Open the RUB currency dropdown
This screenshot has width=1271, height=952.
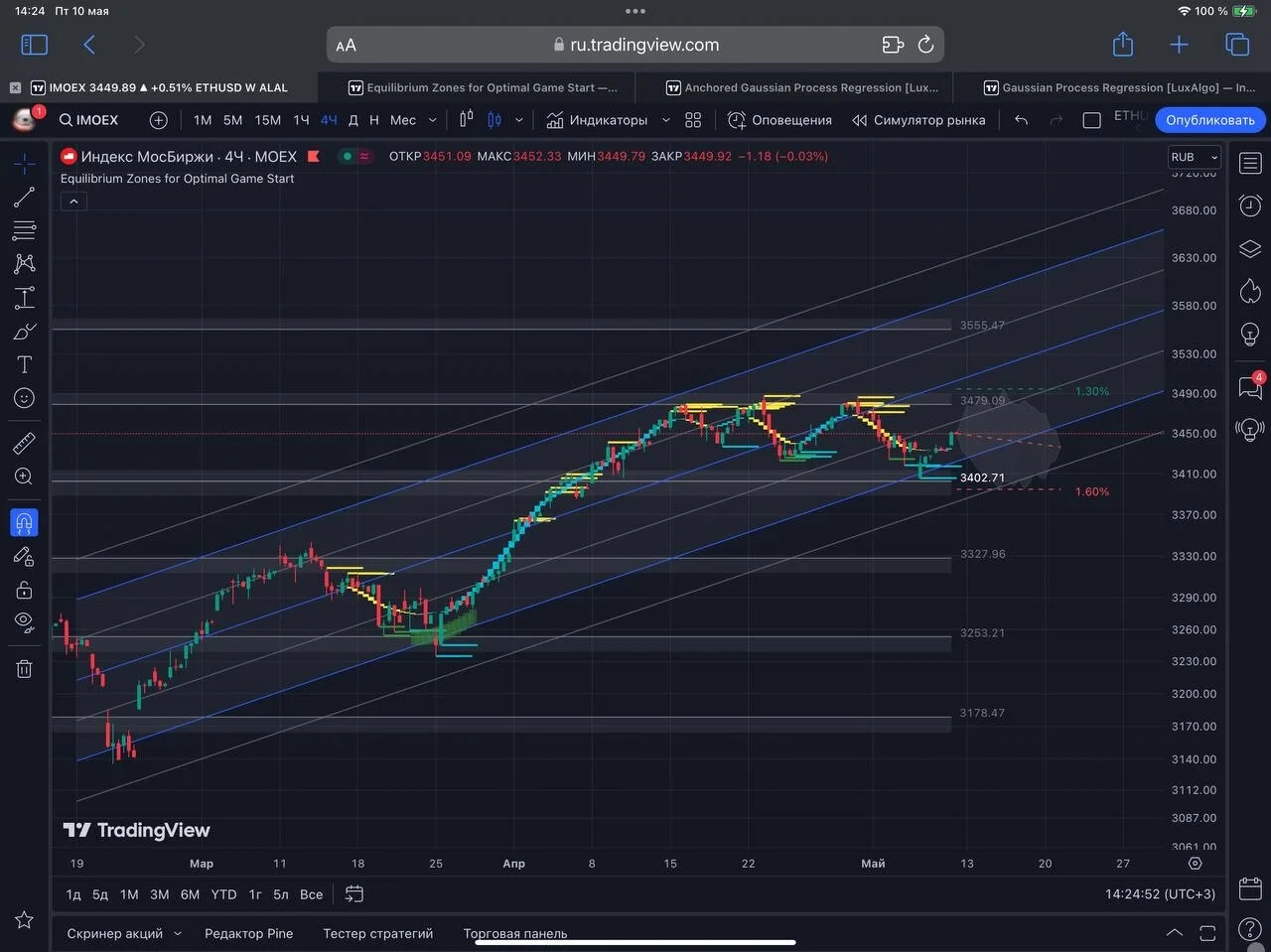click(1194, 157)
